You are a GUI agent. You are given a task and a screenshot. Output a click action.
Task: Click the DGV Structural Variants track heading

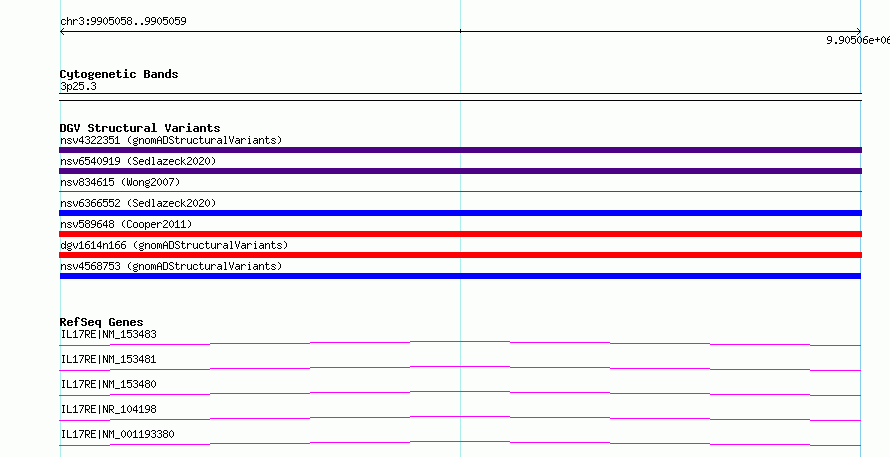(x=140, y=128)
